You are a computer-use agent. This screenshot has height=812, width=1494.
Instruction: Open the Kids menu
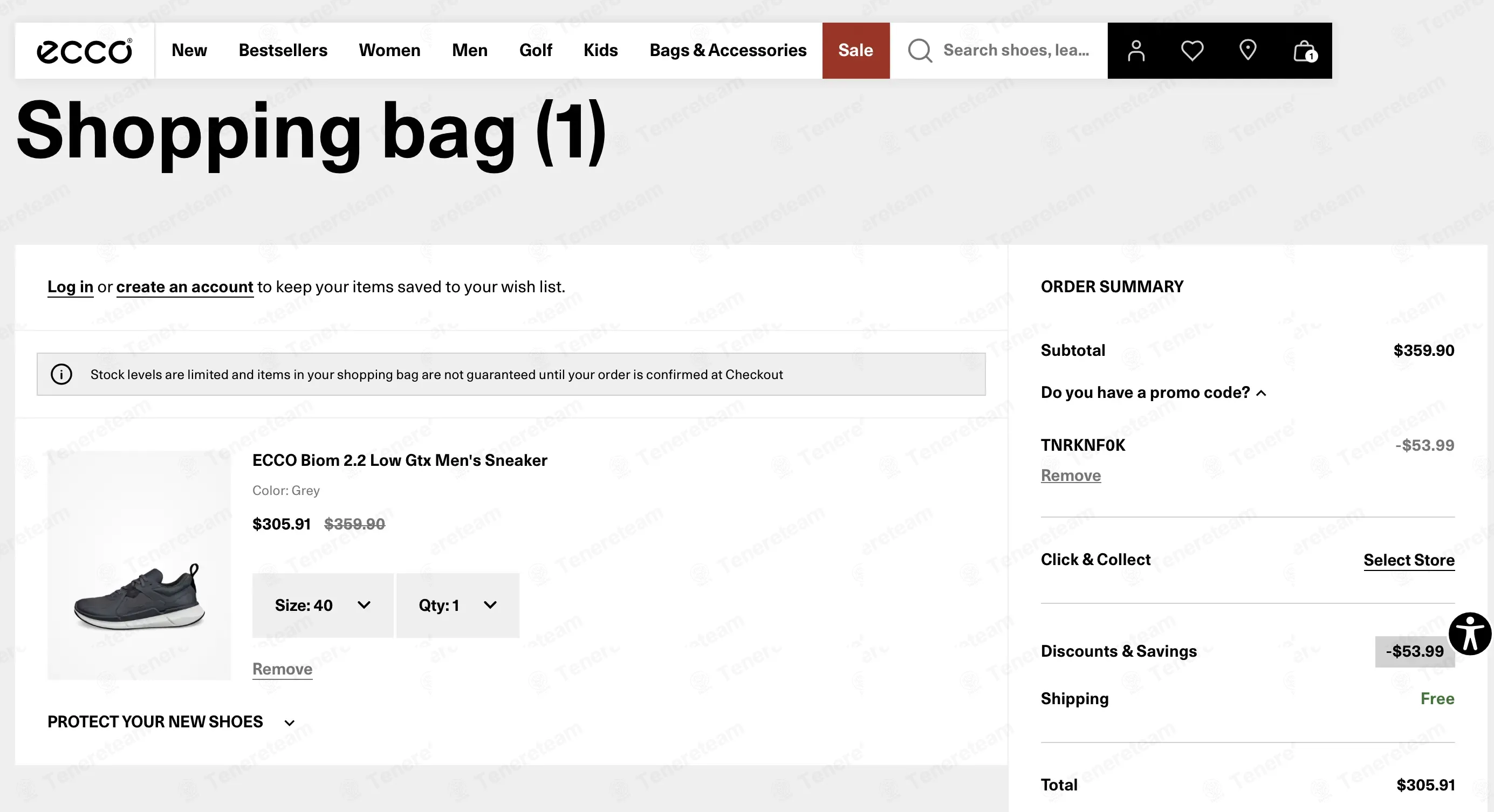coord(600,51)
